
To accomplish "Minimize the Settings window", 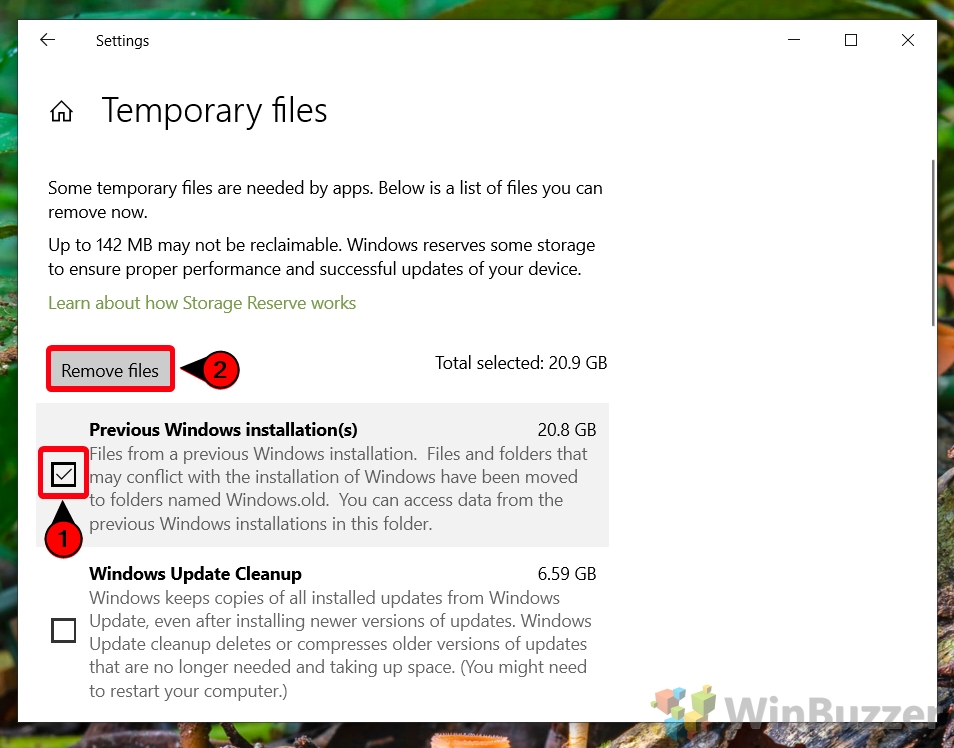I will click(793, 40).
